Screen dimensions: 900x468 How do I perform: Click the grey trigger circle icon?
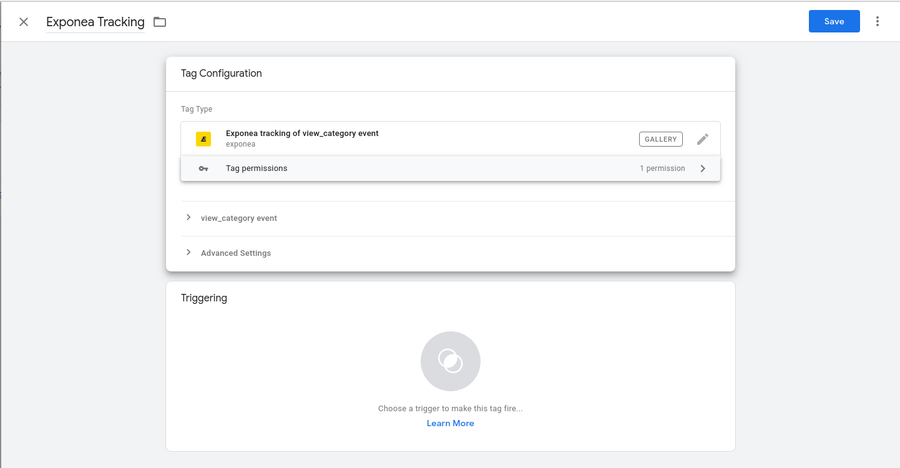point(450,361)
